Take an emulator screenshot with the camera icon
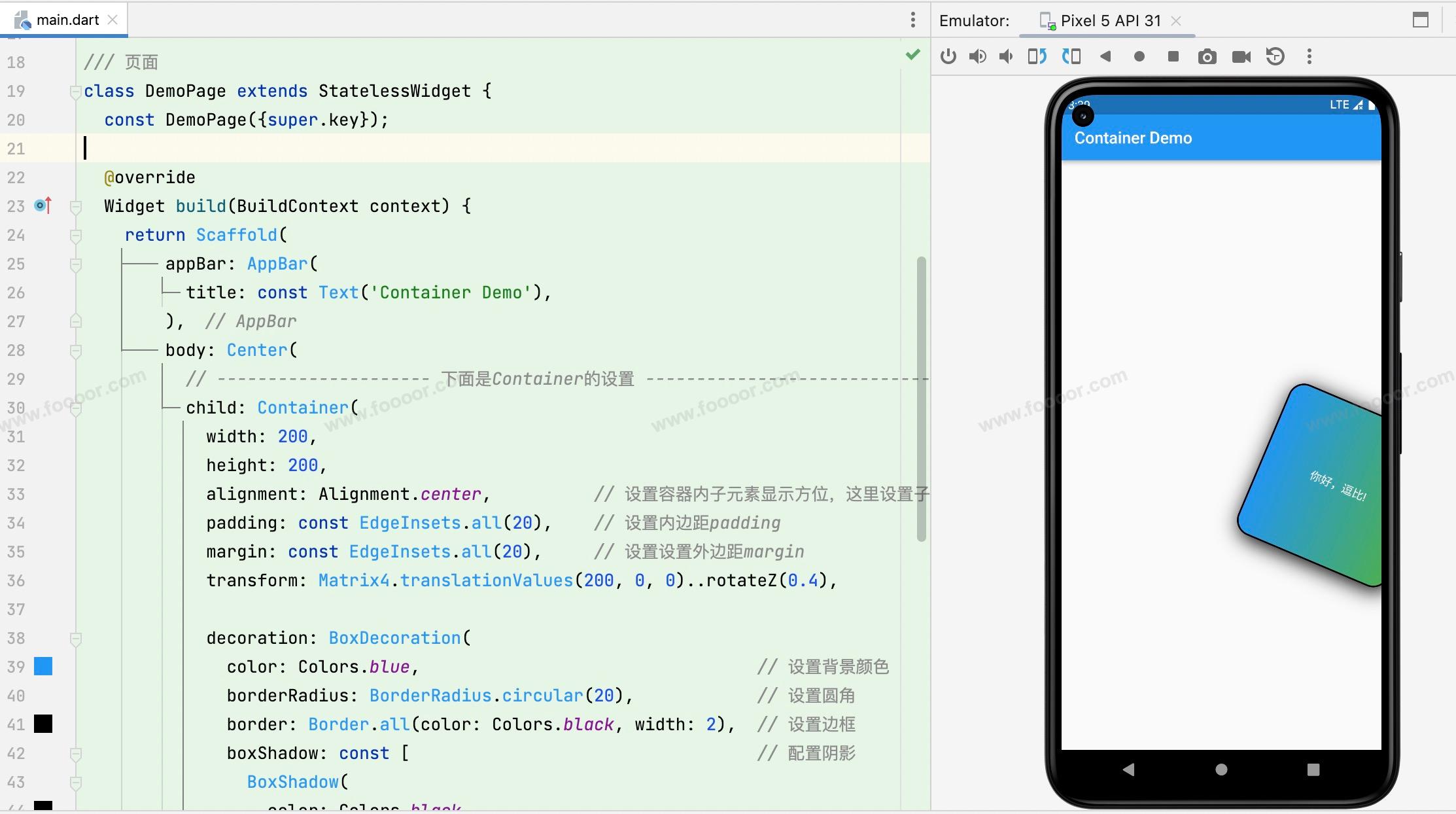Image resolution: width=1456 pixels, height=814 pixels. (x=1207, y=57)
